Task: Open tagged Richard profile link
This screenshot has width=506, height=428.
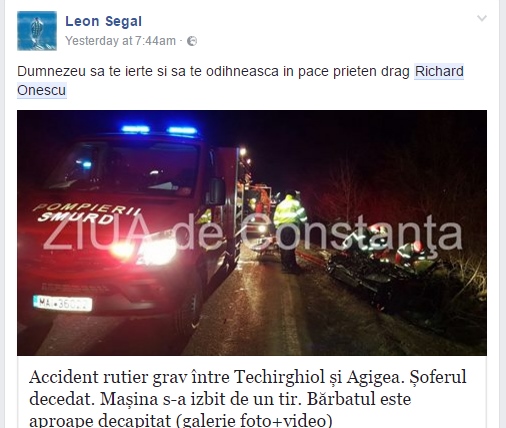Action: [x=439, y=71]
